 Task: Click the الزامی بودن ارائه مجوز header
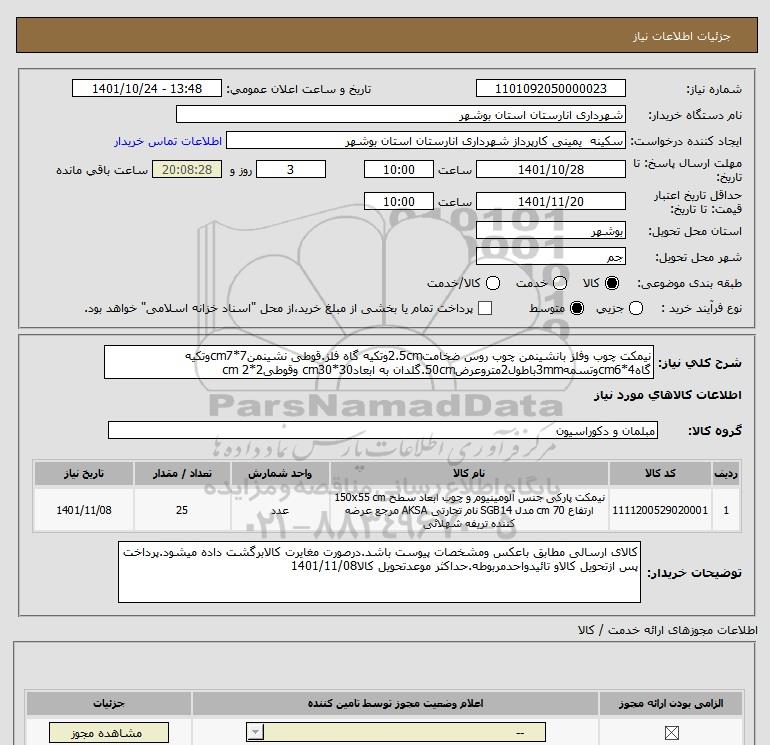671,703
